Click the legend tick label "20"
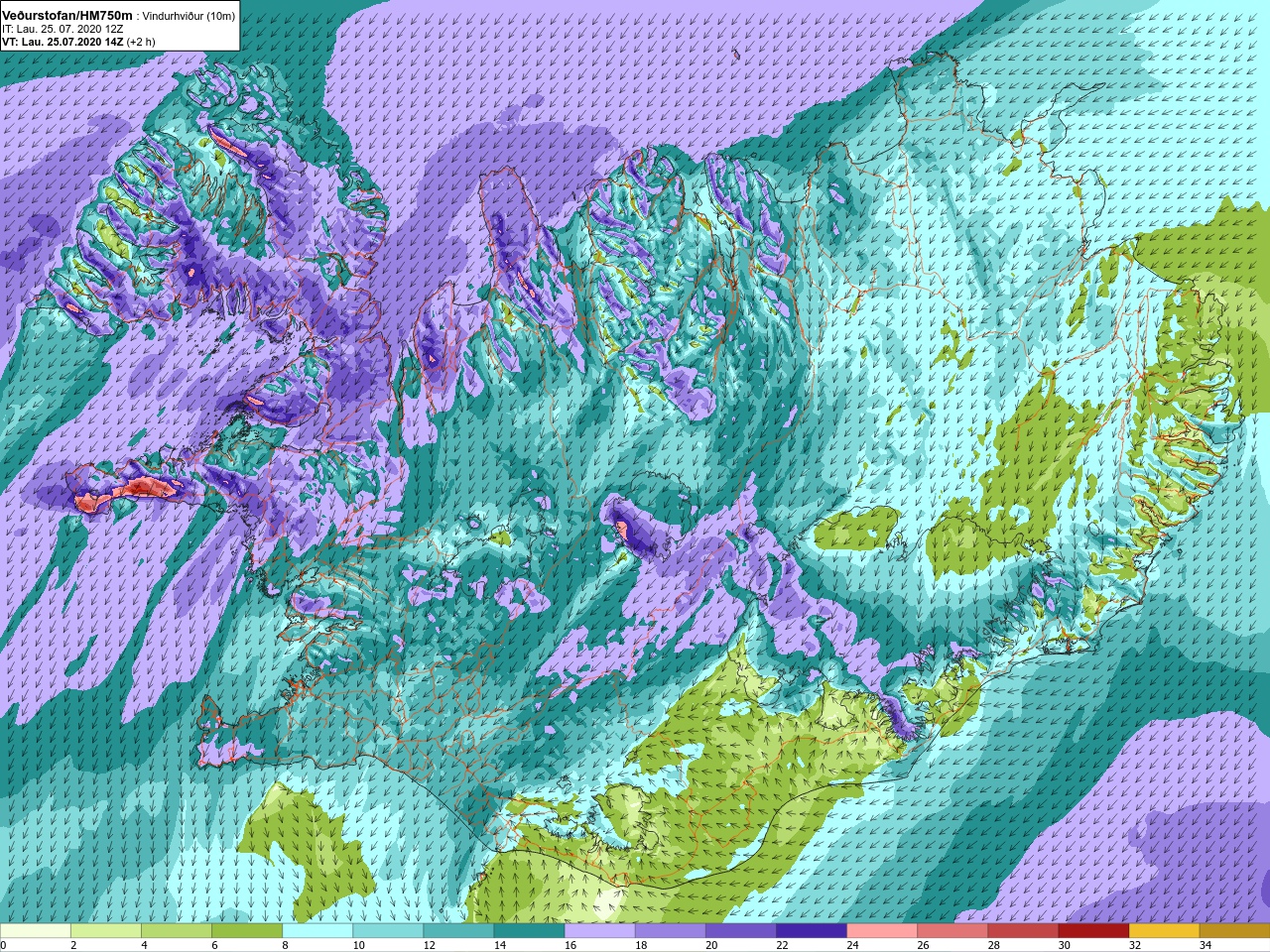The height and width of the screenshot is (952, 1270). [710, 945]
